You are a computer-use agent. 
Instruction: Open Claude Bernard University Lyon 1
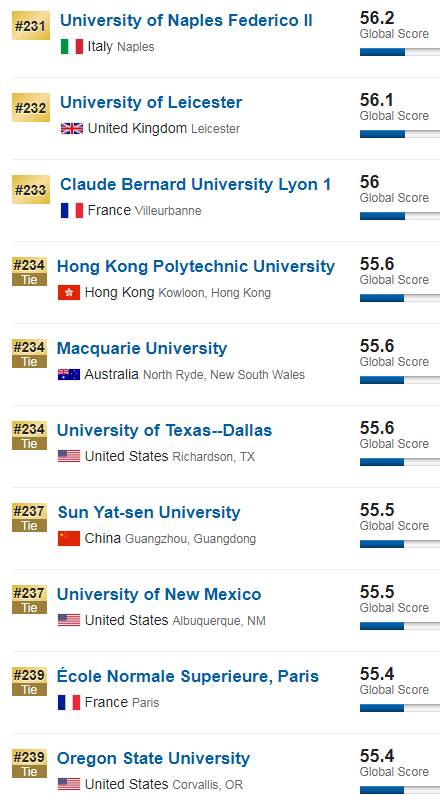point(195,184)
